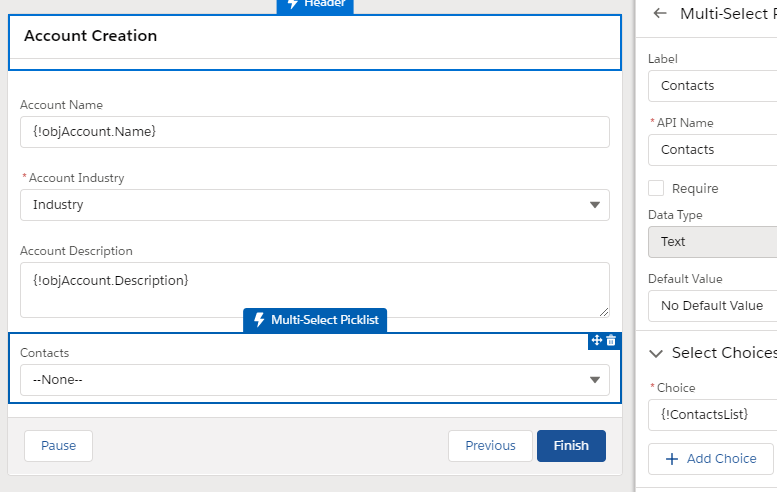Open the Contacts --None-- dropdown
The image size is (777, 492).
tap(315, 380)
